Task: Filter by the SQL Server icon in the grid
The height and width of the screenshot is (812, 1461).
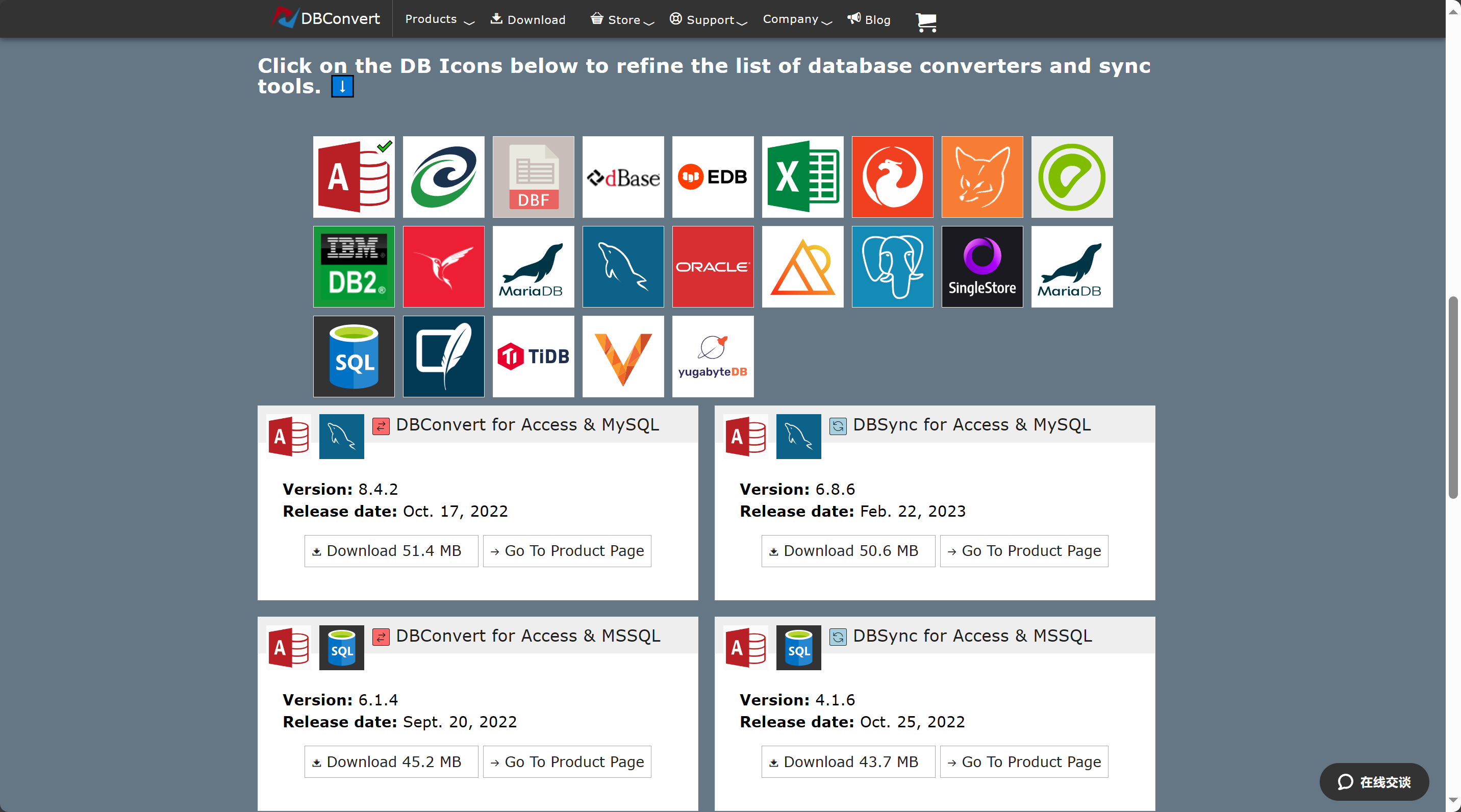Action: tap(354, 357)
